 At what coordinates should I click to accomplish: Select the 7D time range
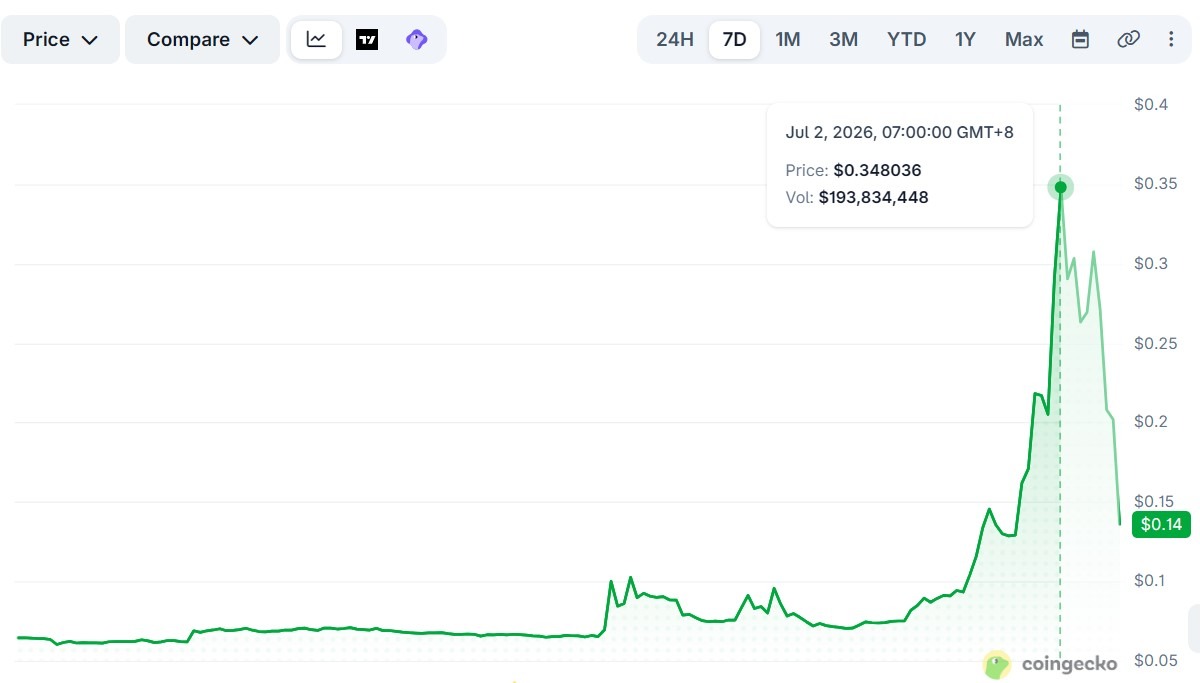point(734,40)
